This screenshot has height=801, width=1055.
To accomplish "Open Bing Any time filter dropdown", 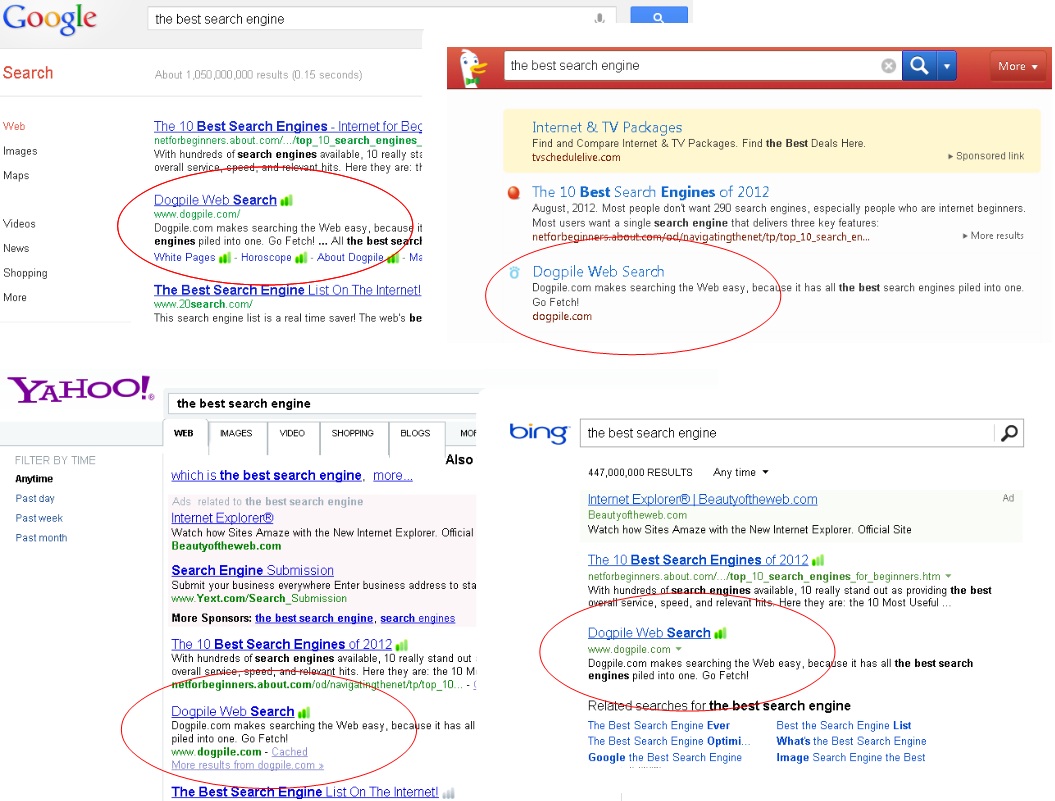I will (x=740, y=473).
